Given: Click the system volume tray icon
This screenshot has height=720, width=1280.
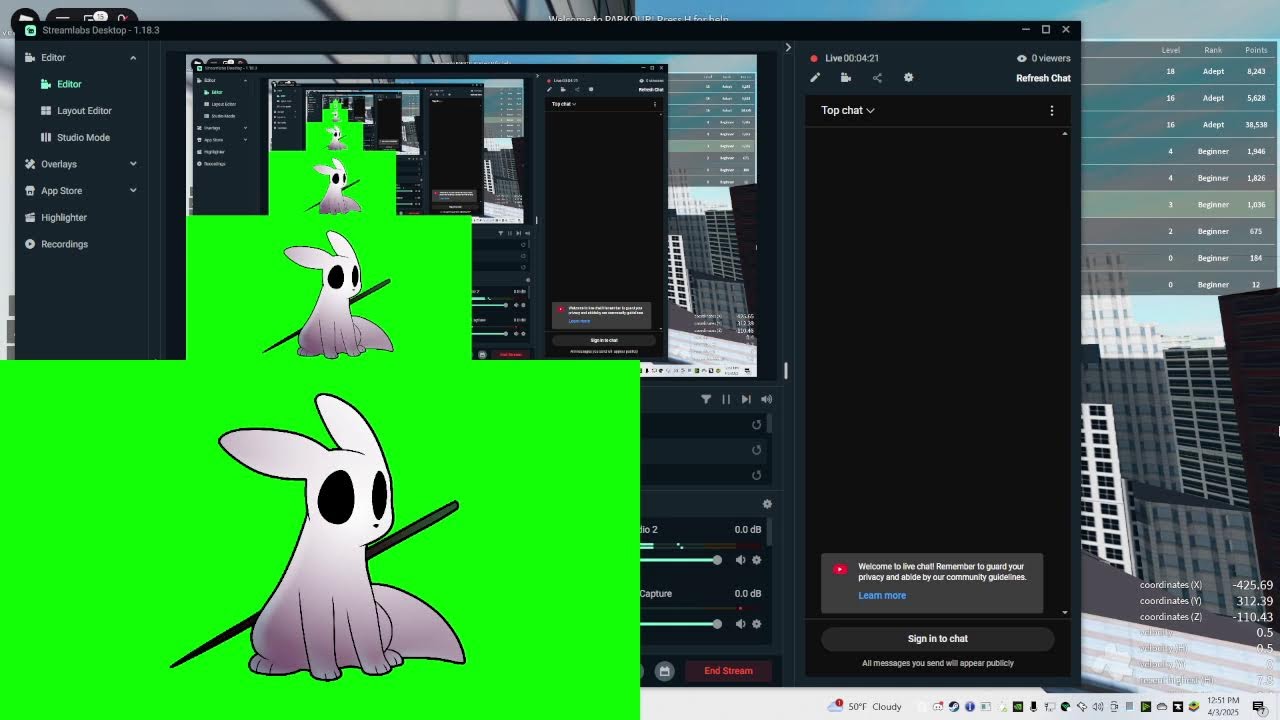Looking at the screenshot, I should (x=1097, y=707).
